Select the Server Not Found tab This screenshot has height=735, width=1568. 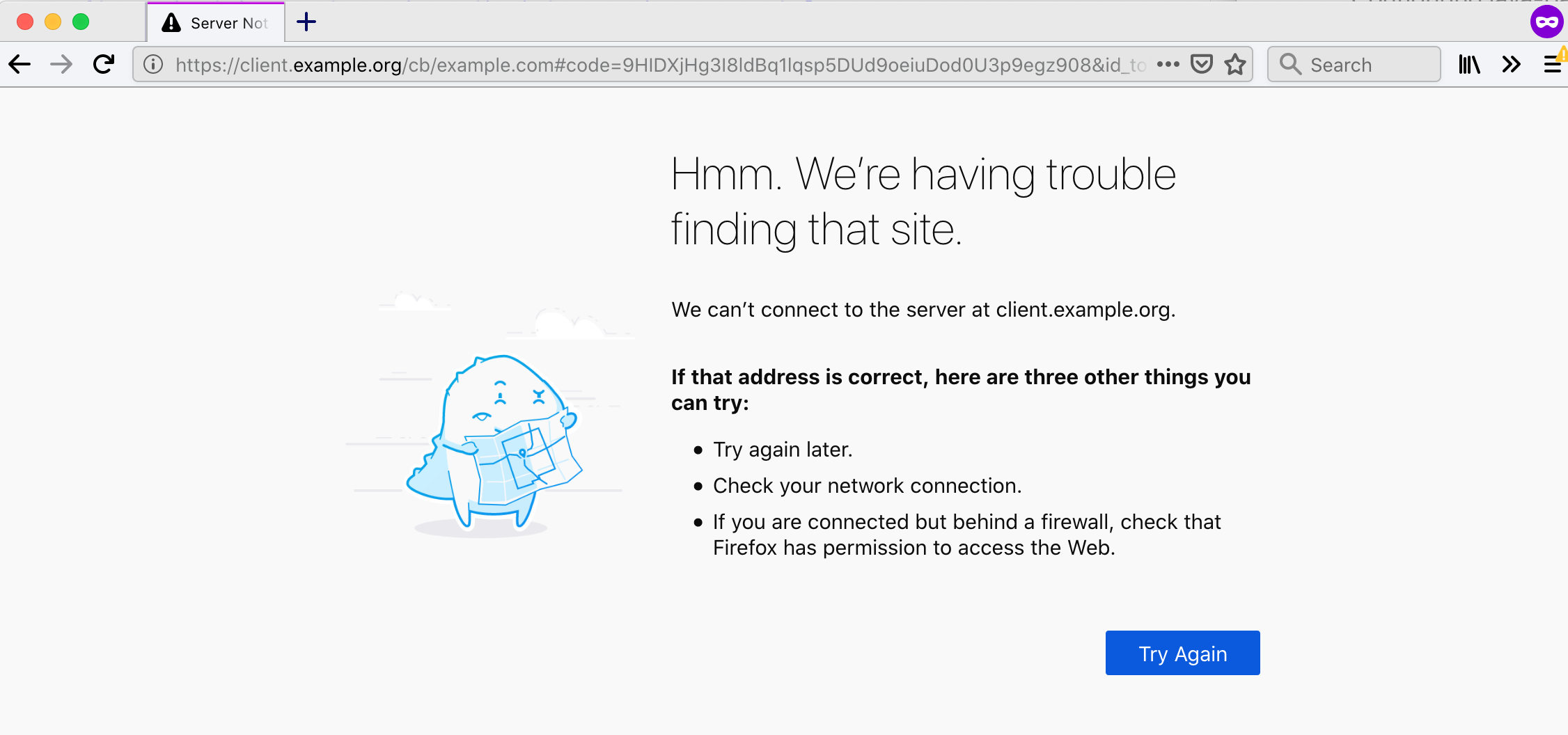pos(216,23)
